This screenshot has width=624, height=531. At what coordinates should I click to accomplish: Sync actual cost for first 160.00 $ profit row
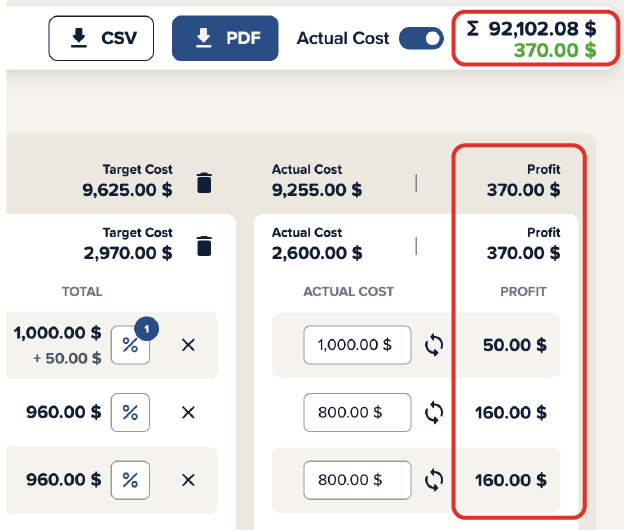point(434,412)
